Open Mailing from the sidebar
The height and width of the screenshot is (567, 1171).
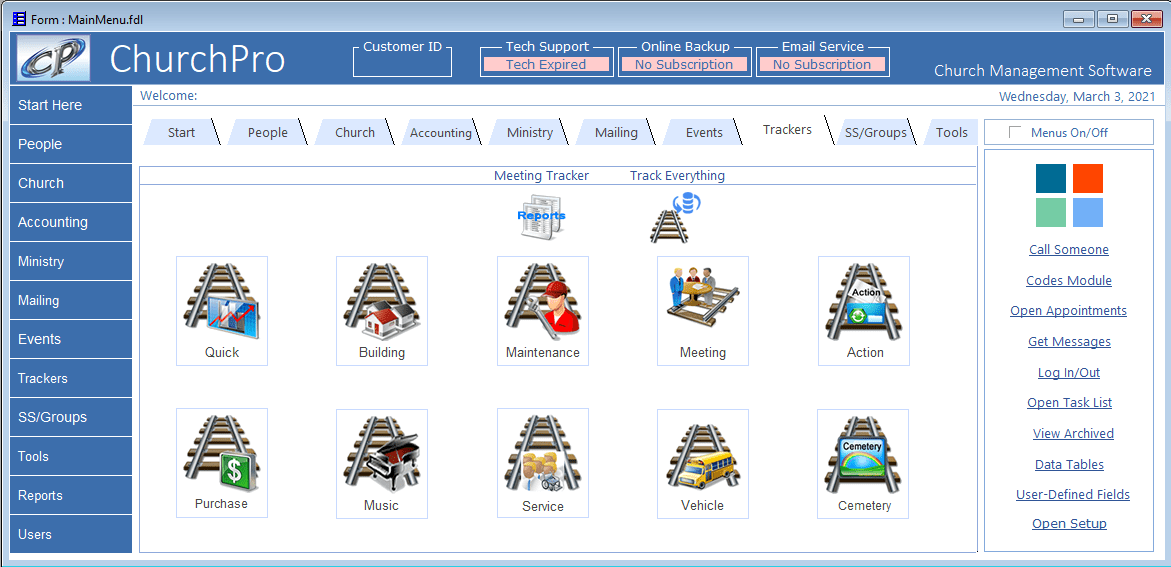pos(71,300)
